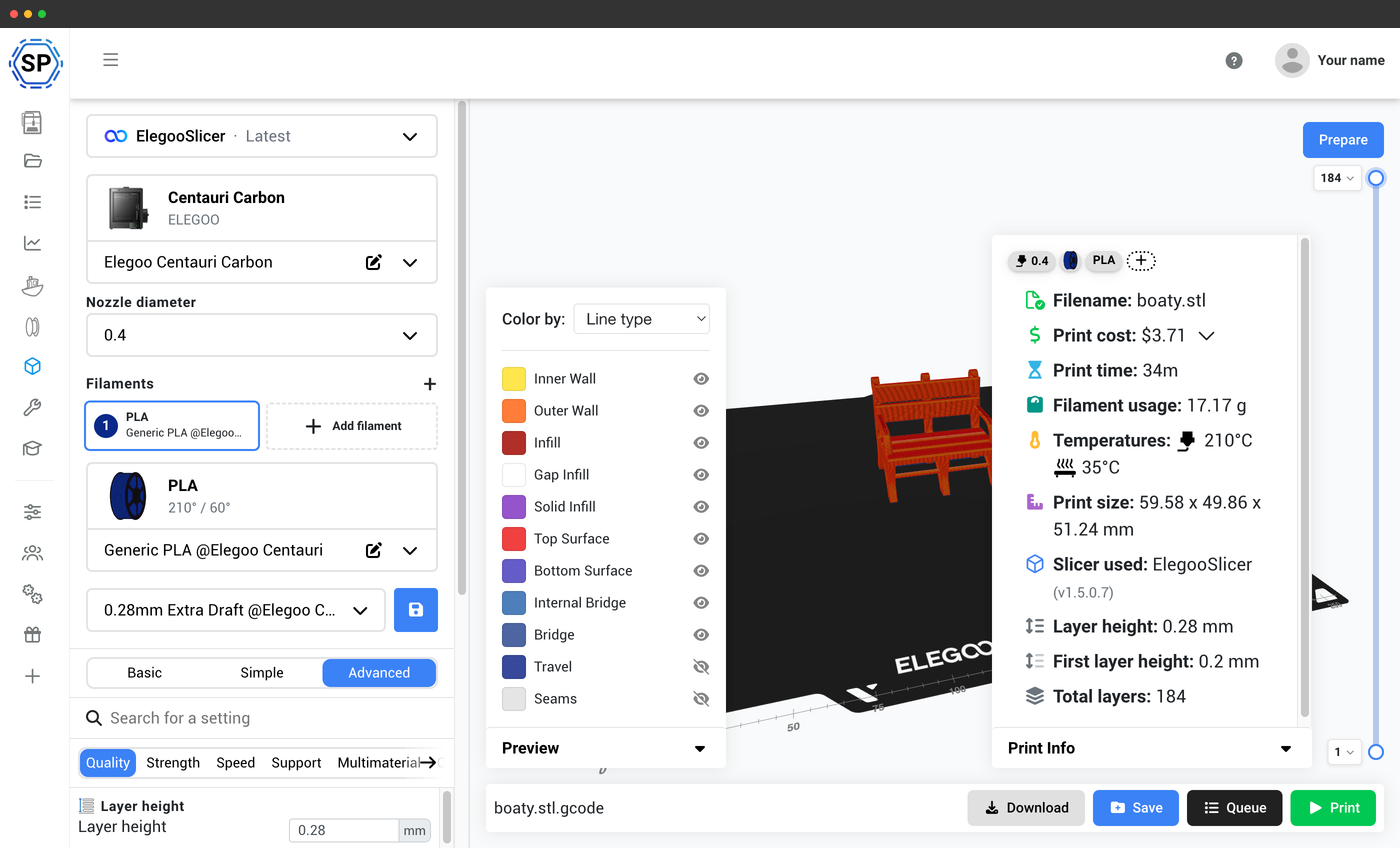Select the Advanced settings mode

tap(379, 673)
